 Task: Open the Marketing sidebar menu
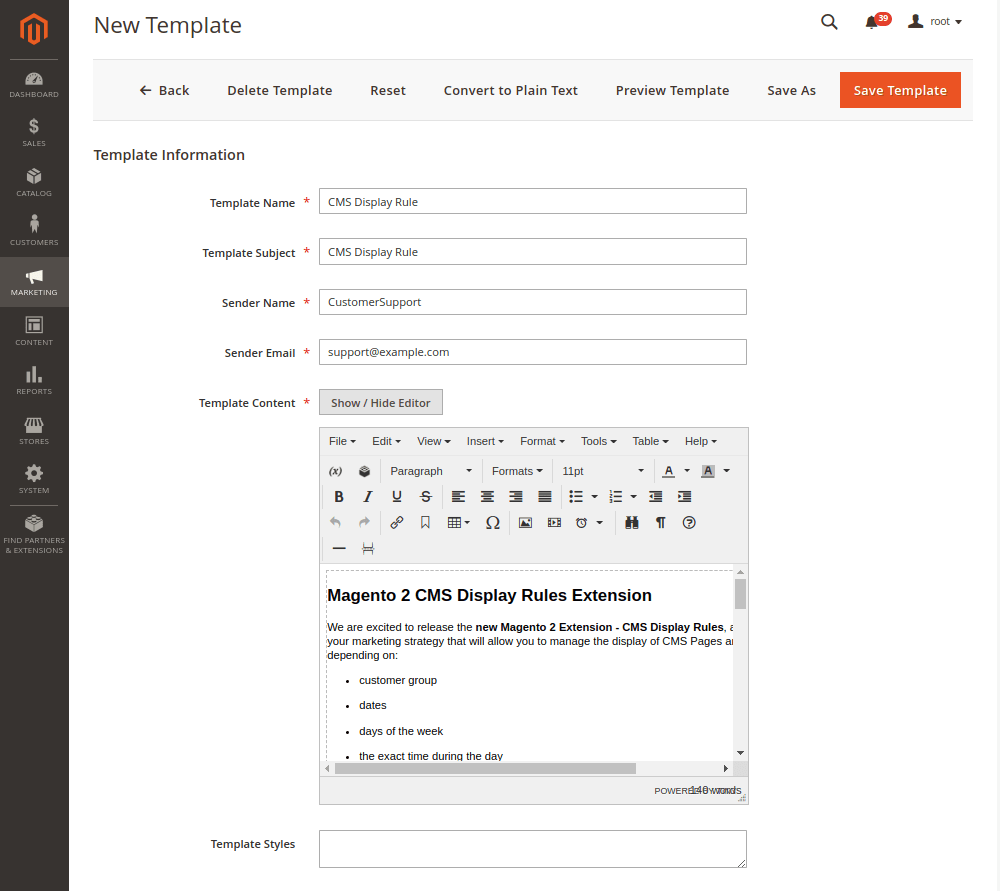tap(34, 282)
